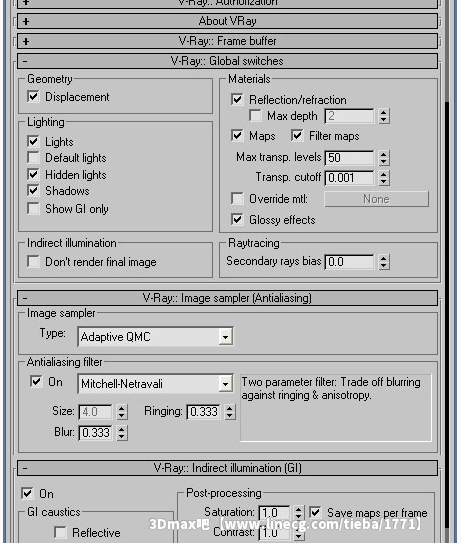Click the Ringing value field
Screen dimensions: 461x543
point(204,412)
